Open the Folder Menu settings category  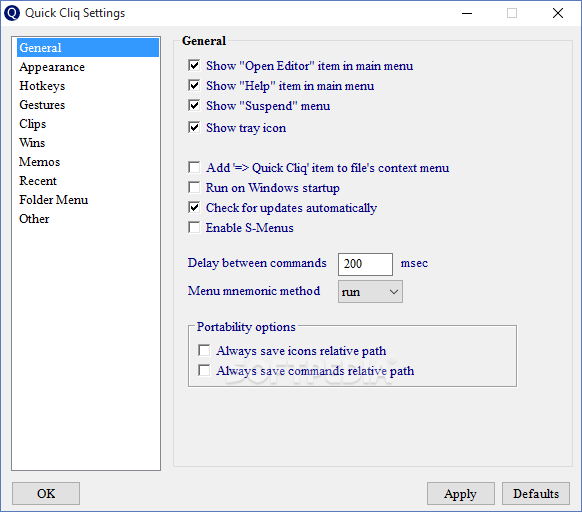[88, 200]
